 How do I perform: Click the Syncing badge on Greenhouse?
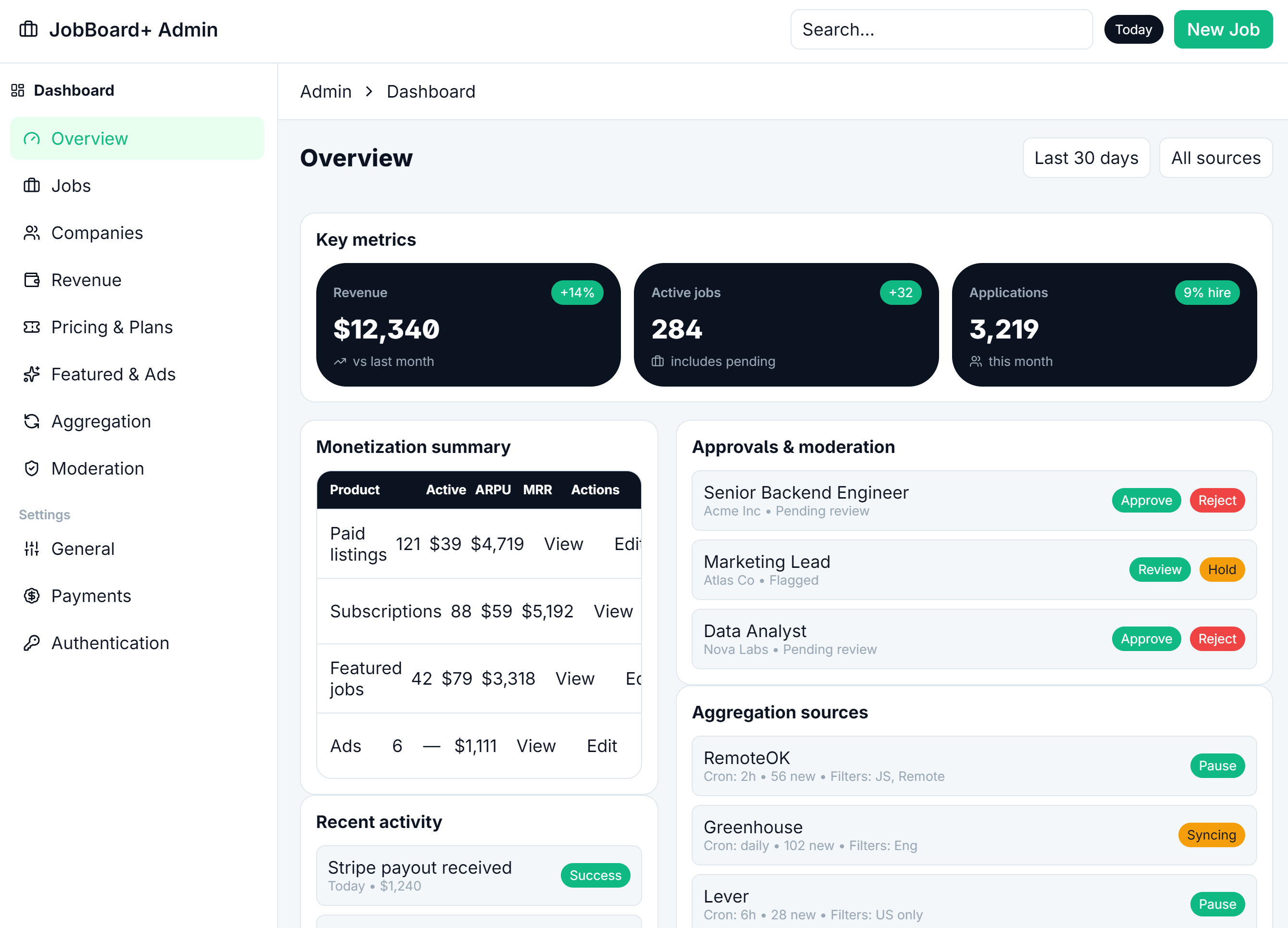click(1211, 835)
